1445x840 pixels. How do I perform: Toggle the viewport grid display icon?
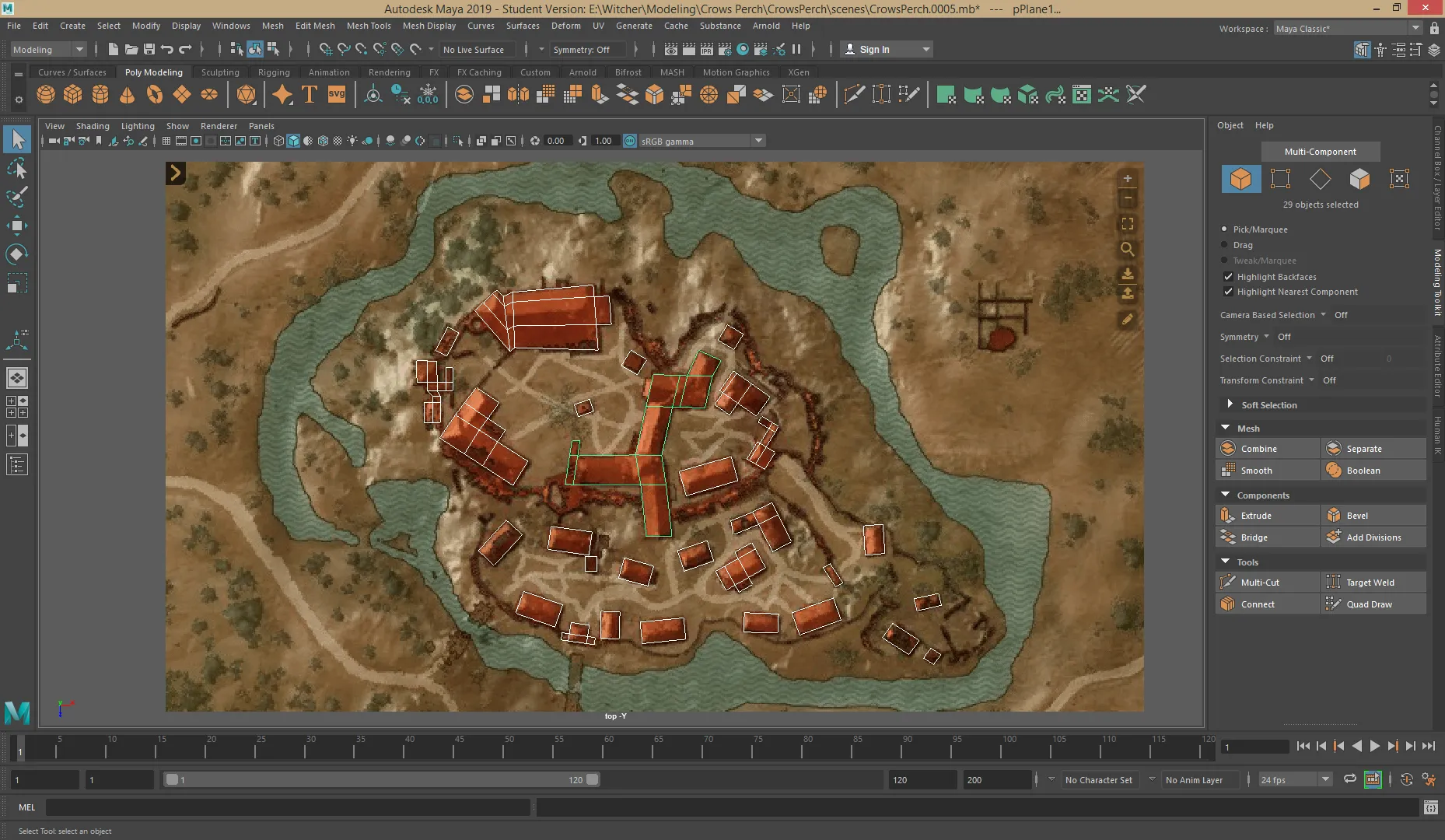166,141
